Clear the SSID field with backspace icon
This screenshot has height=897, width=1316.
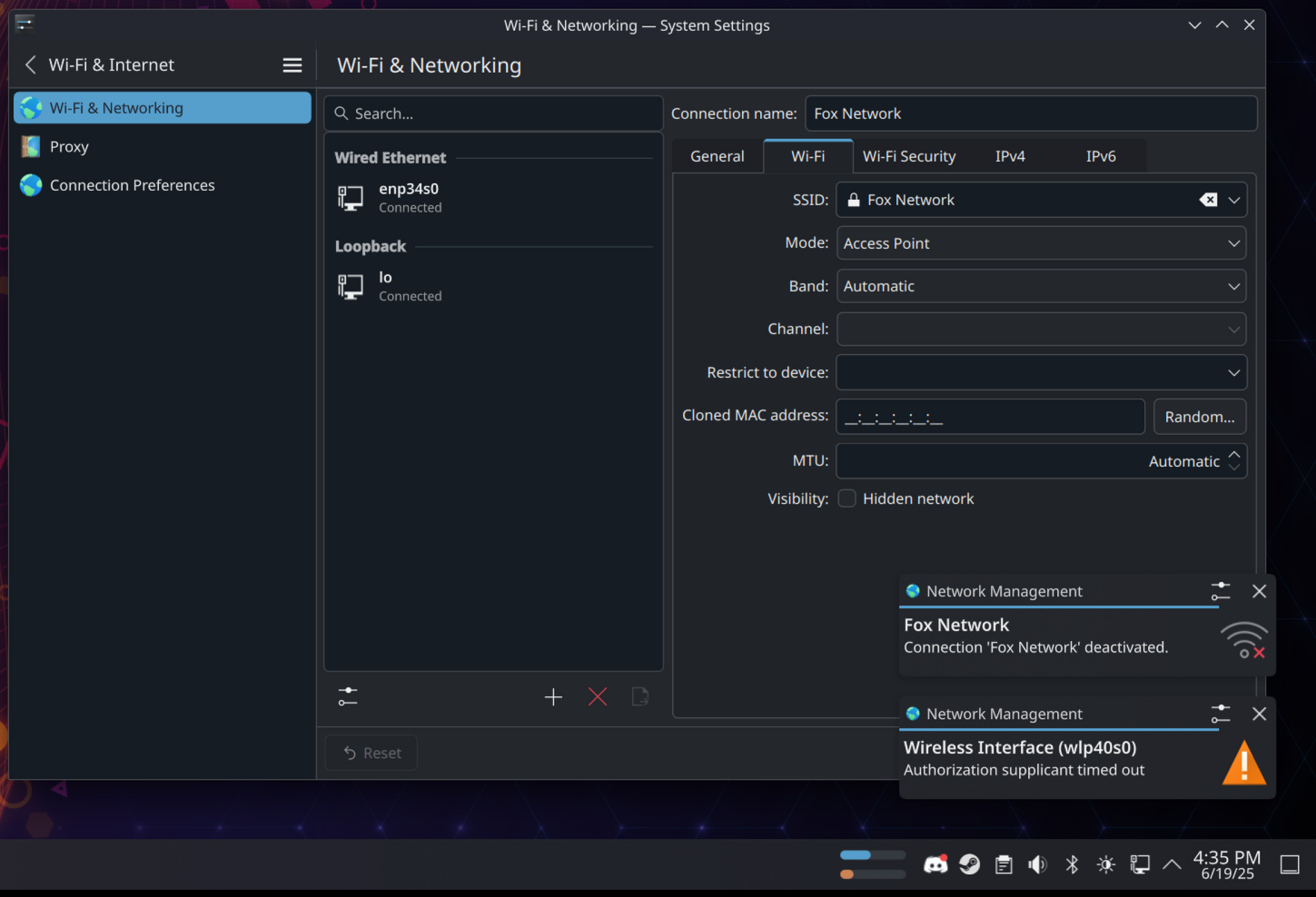click(1208, 200)
